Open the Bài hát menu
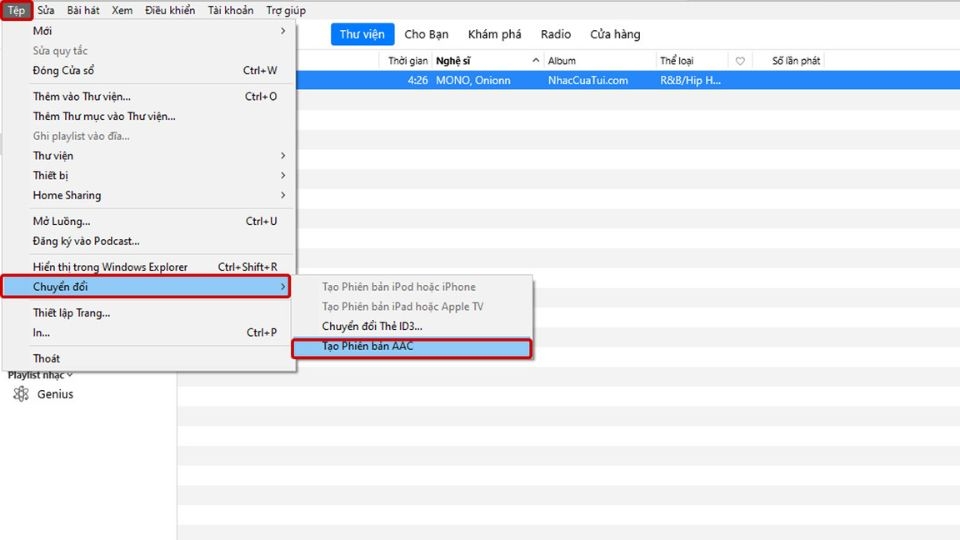960x540 pixels. [x=83, y=10]
